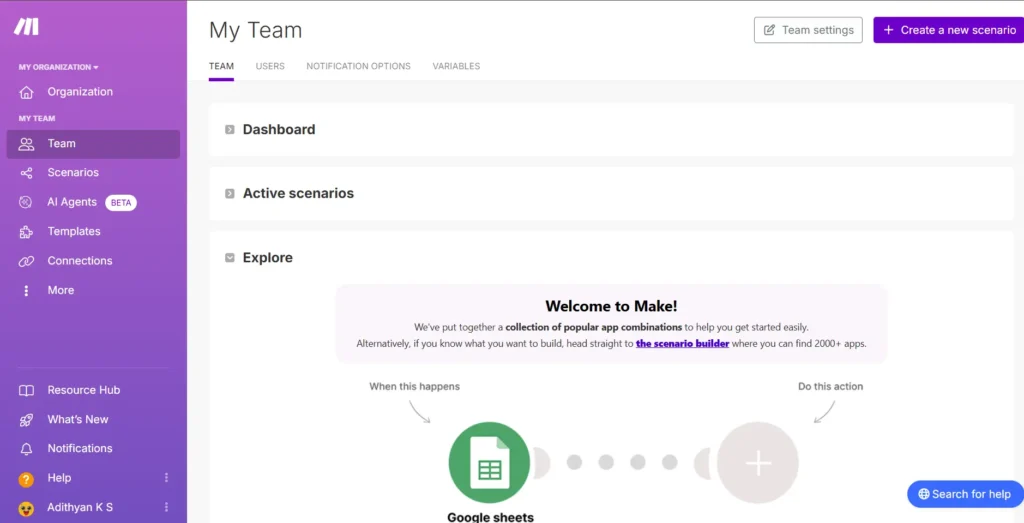Viewport: 1024px width, 523px height.
Task: Click the My Team page title
Action: (x=255, y=30)
